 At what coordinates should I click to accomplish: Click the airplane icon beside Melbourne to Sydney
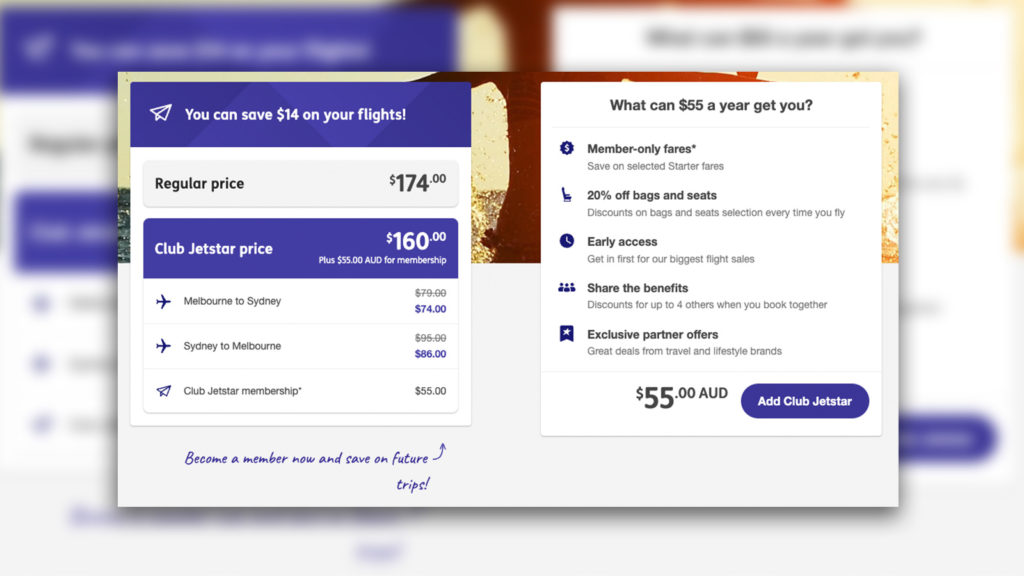[165, 300]
